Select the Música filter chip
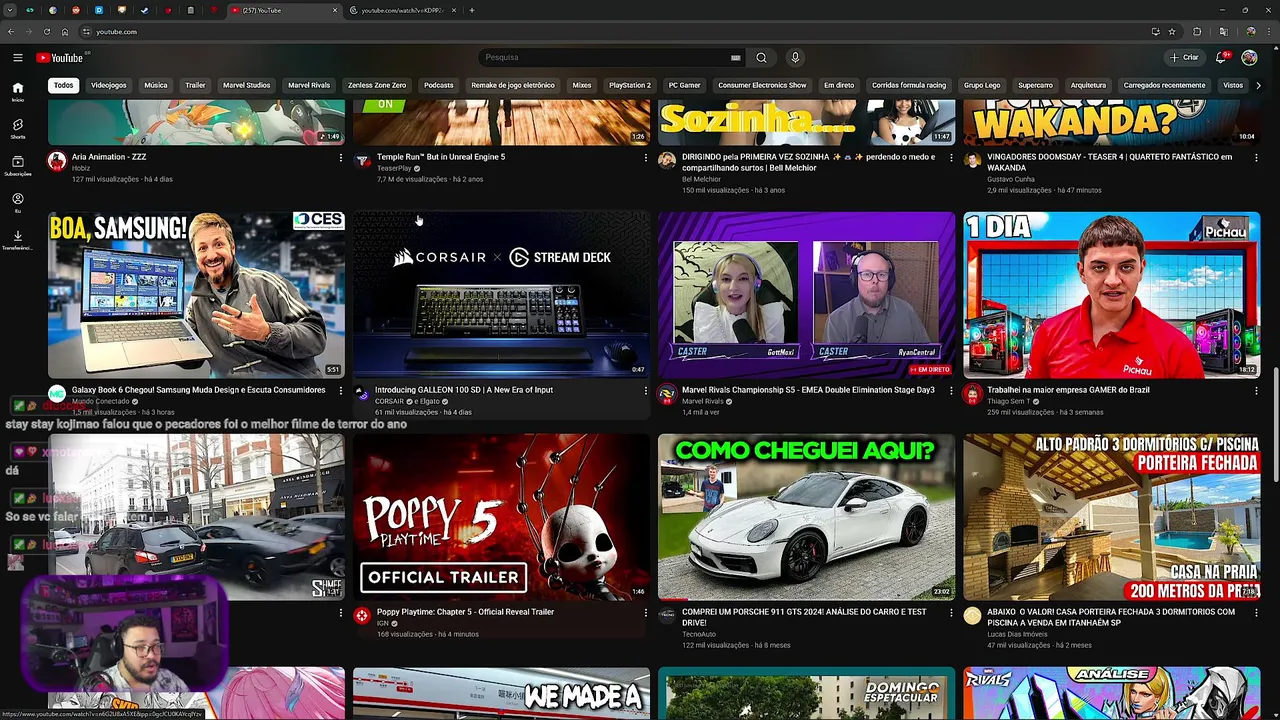 [156, 85]
